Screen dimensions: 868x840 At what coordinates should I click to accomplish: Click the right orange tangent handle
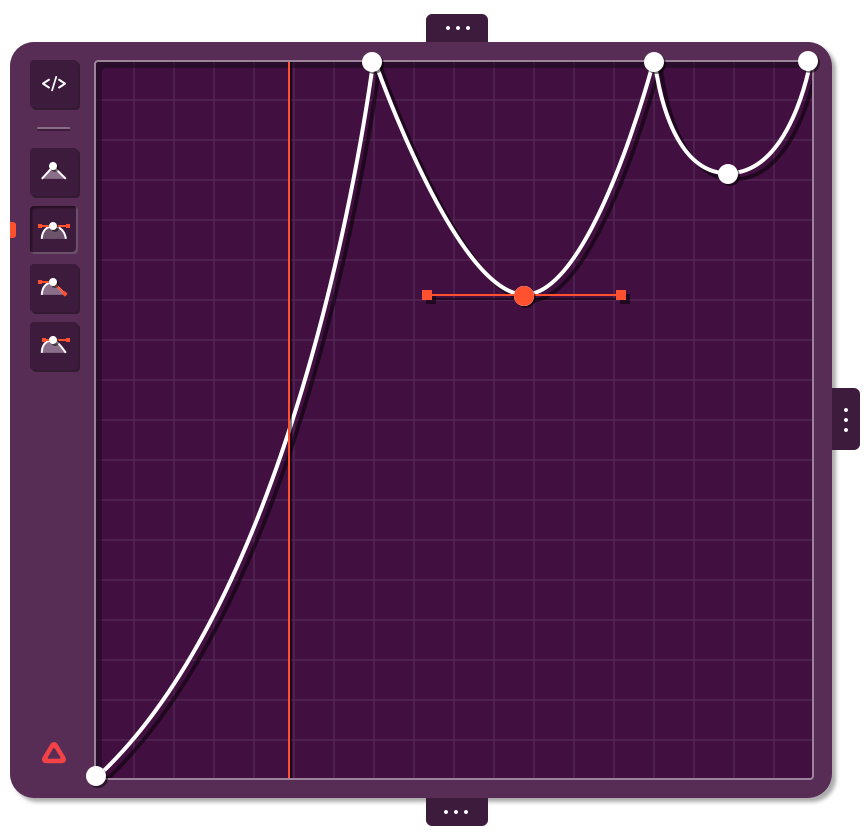[621, 295]
